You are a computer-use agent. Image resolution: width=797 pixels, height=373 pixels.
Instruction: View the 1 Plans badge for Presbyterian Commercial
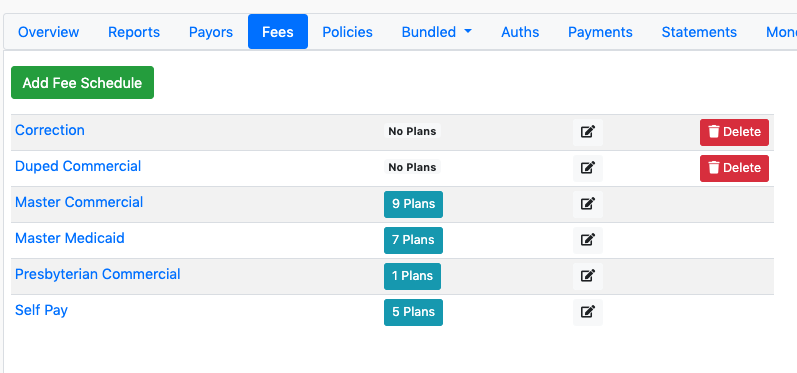click(412, 276)
